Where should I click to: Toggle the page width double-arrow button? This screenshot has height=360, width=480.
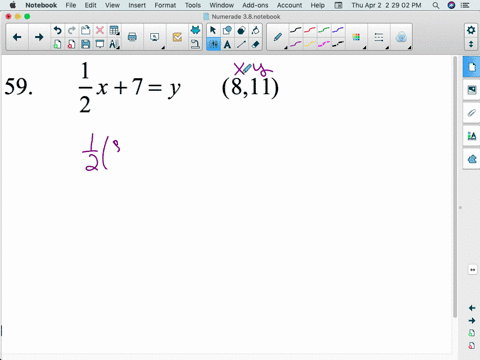tap(472, 270)
